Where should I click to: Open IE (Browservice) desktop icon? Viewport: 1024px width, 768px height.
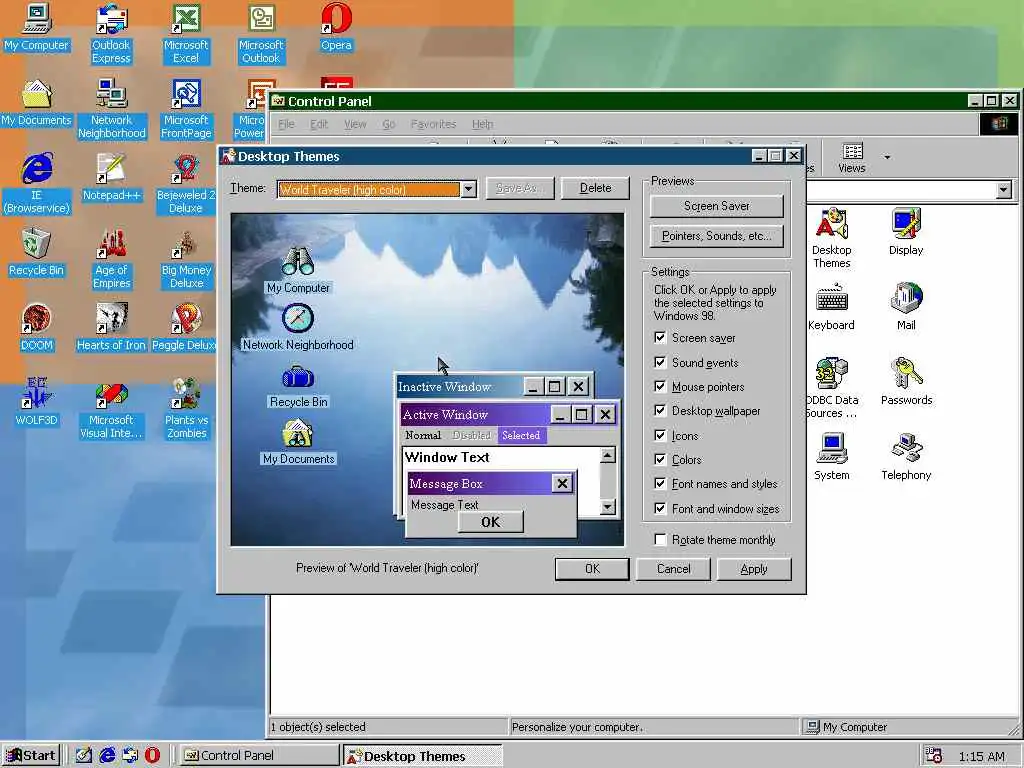tap(37, 184)
